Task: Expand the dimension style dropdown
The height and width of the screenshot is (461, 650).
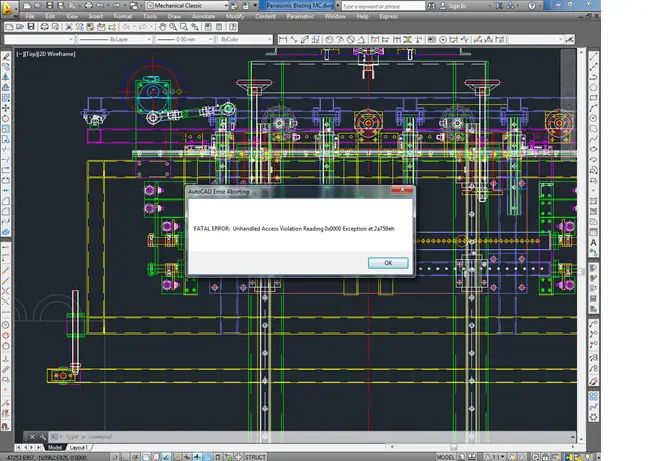Action: (x=561, y=39)
